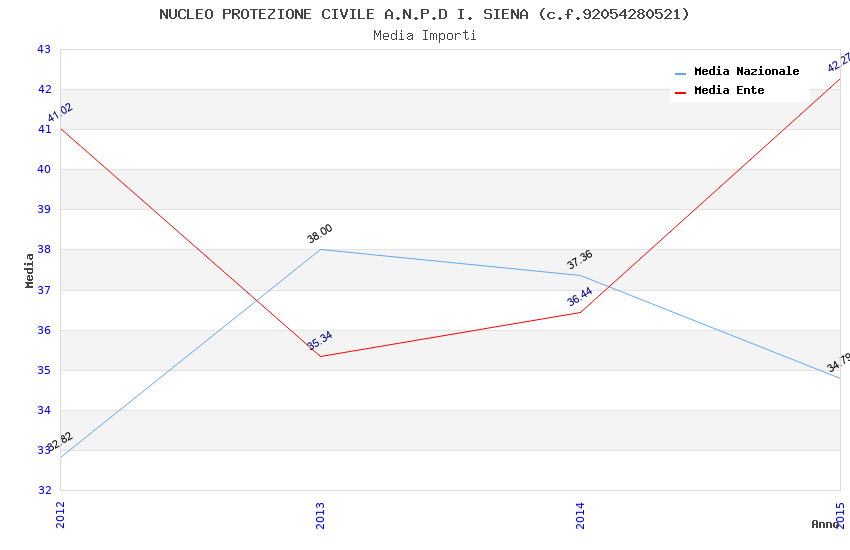Select the 35.34 data point label
Screen dimensions: 850x550
tap(320, 340)
